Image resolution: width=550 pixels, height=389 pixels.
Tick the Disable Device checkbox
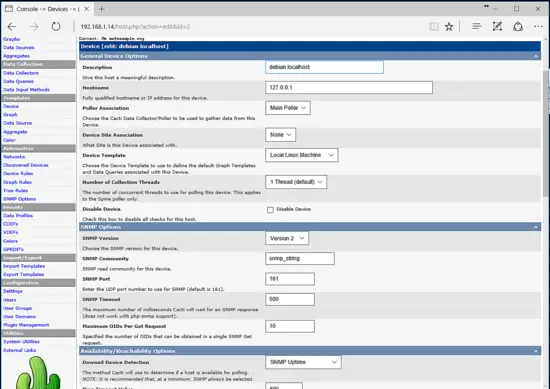(270, 210)
